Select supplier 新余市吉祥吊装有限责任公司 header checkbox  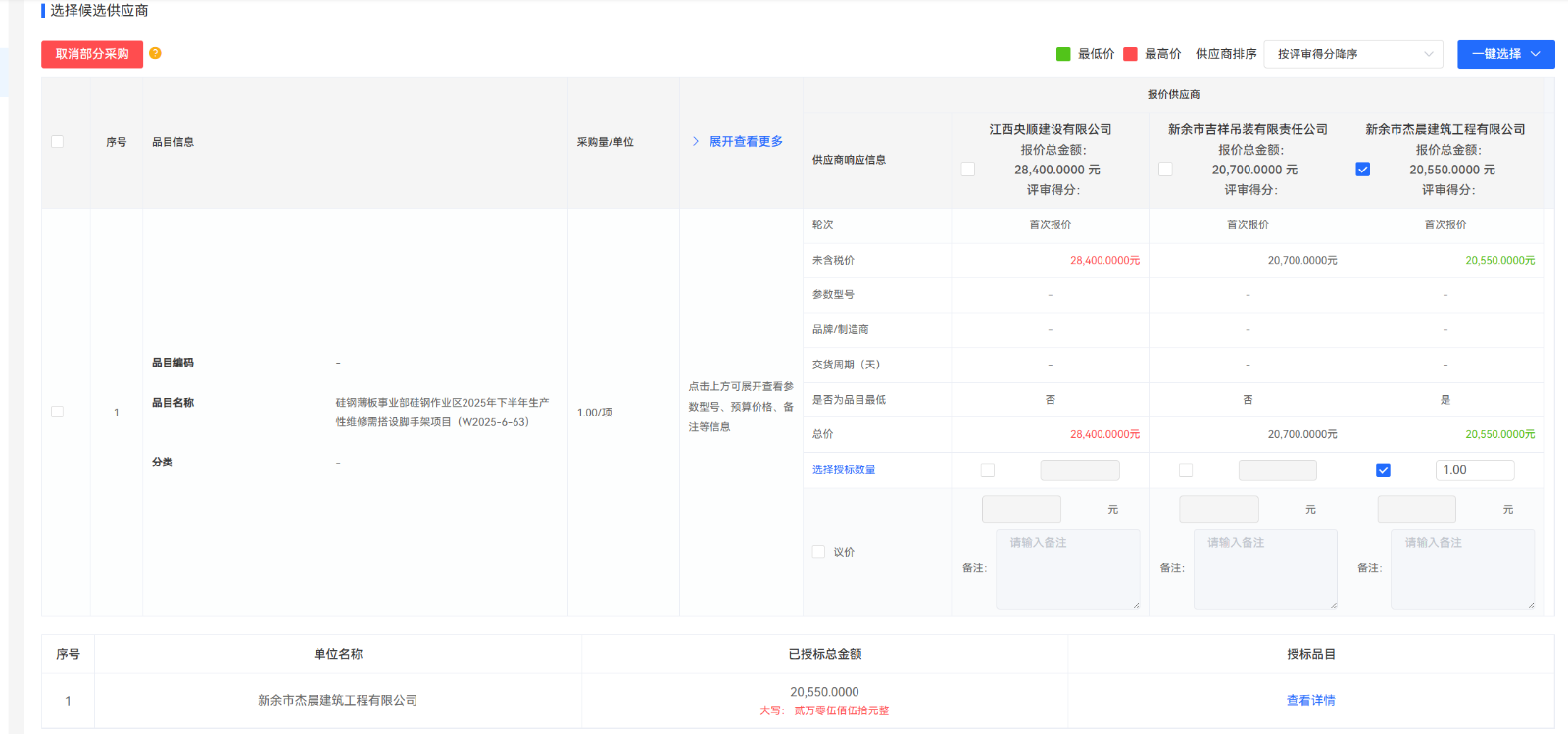coord(1165,170)
